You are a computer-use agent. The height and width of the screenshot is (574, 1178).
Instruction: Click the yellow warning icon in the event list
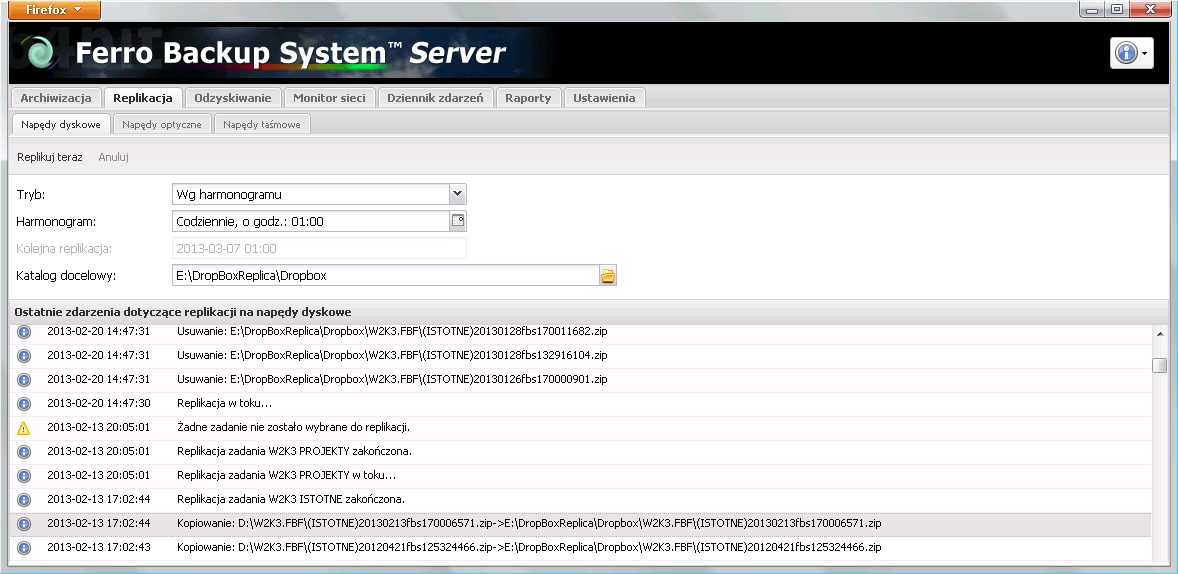pos(25,428)
